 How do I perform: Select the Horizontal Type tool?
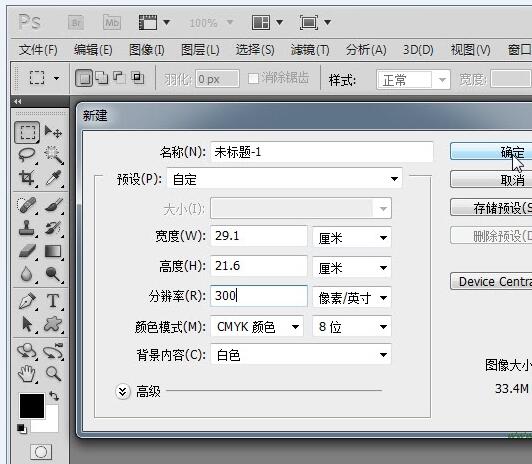click(53, 301)
